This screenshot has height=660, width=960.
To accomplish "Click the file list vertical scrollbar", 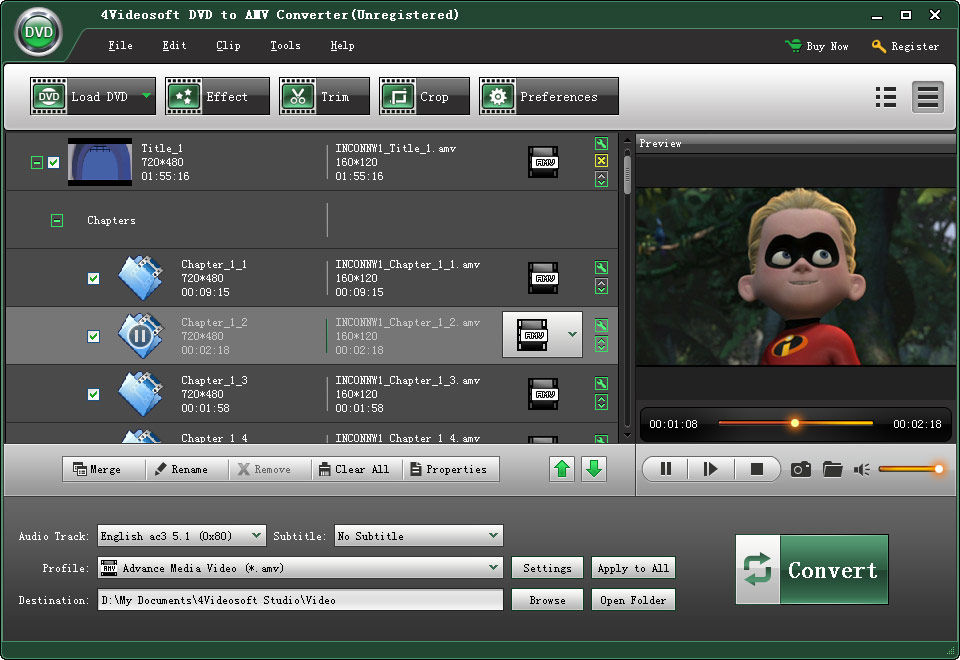I will pyautogui.click(x=627, y=288).
